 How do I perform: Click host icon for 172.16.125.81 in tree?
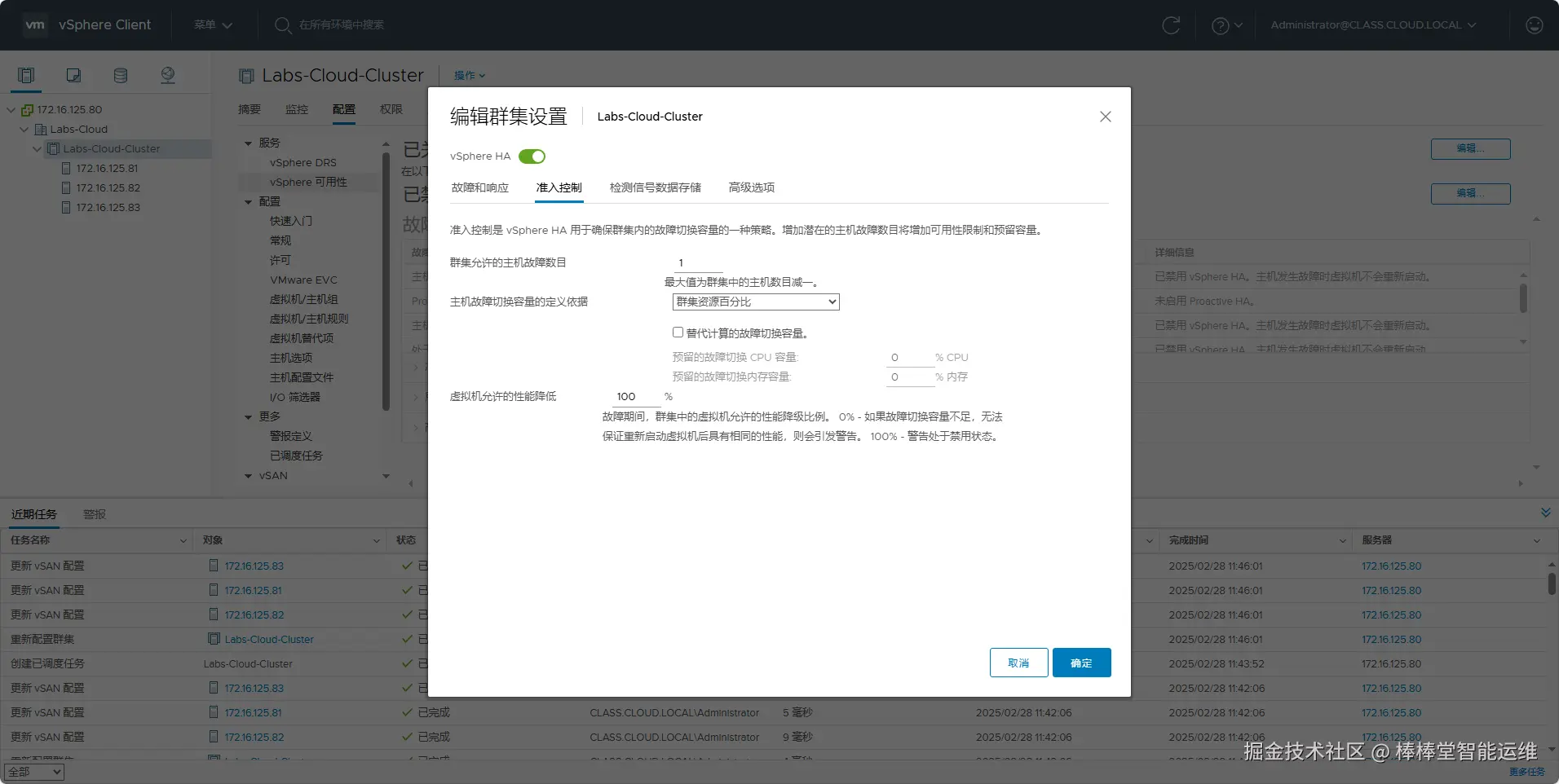pos(67,169)
